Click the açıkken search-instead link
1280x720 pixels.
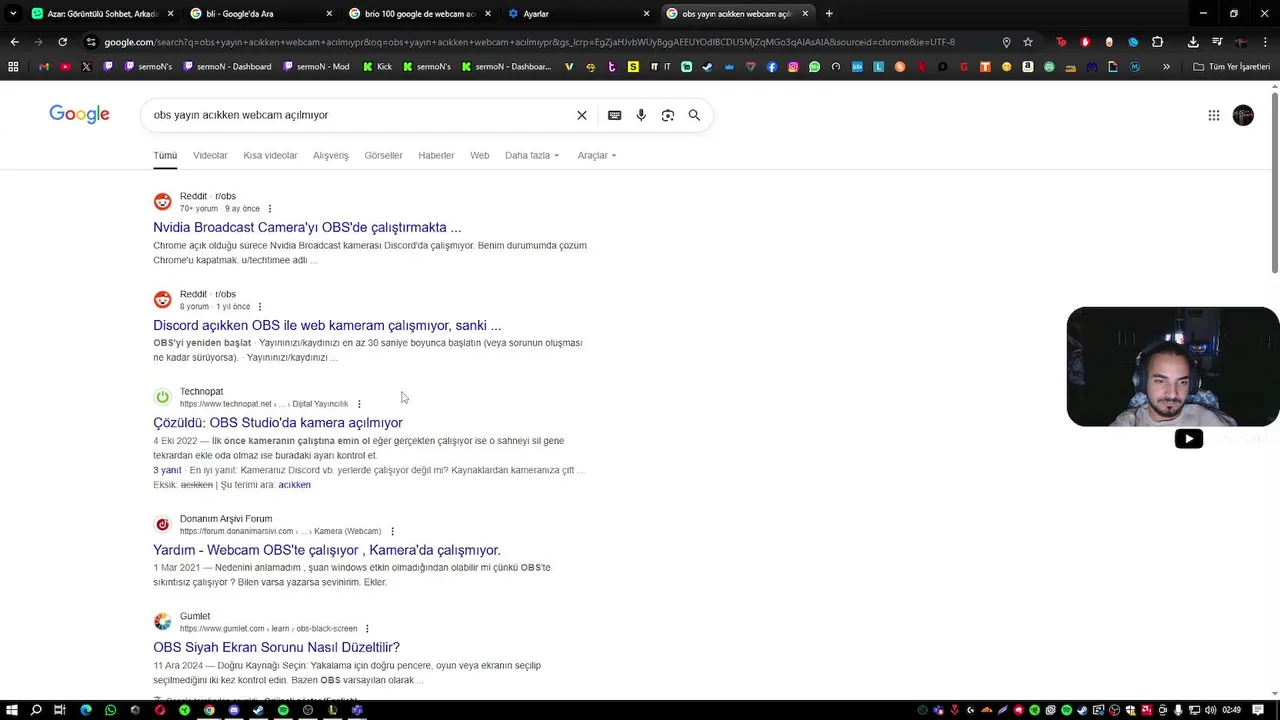pos(294,485)
